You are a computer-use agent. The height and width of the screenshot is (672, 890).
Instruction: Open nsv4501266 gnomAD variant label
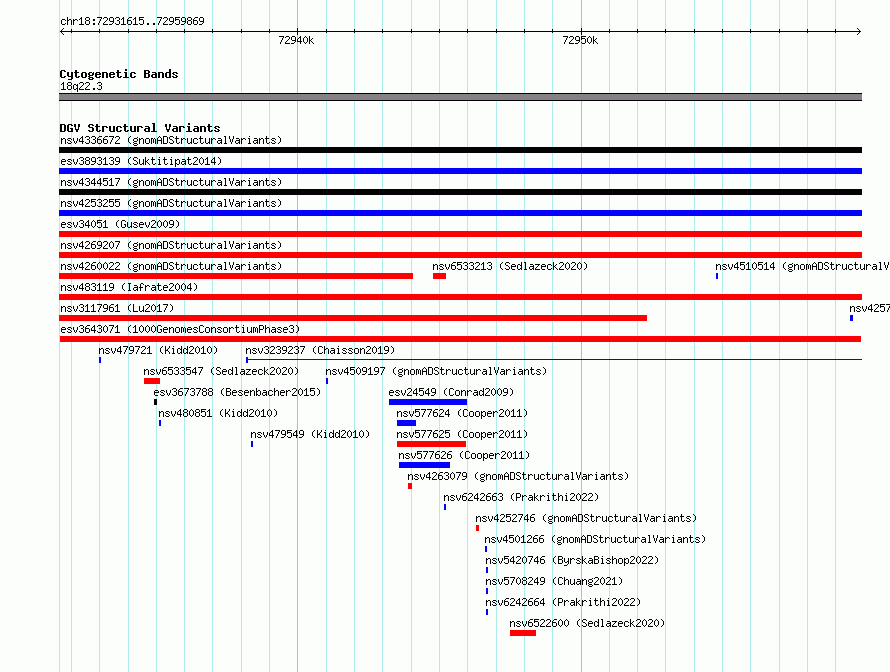coord(595,539)
